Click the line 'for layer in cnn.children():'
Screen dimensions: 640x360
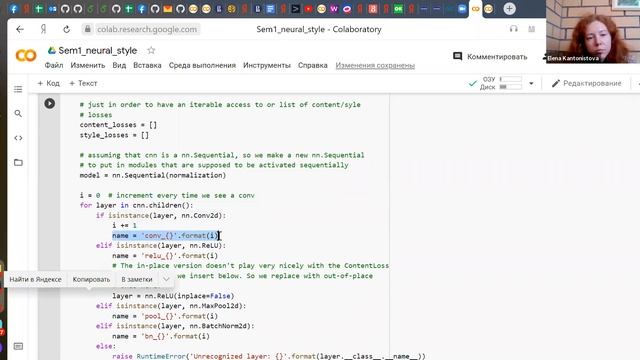[136, 205]
